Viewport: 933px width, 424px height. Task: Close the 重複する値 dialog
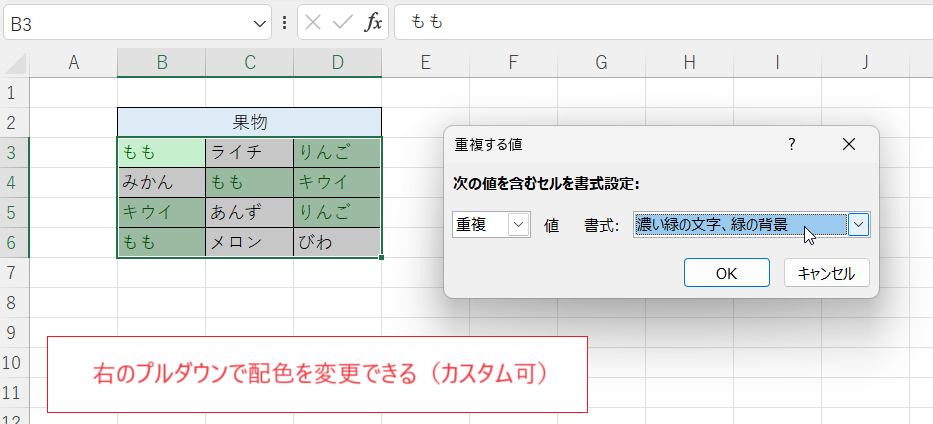click(x=849, y=144)
